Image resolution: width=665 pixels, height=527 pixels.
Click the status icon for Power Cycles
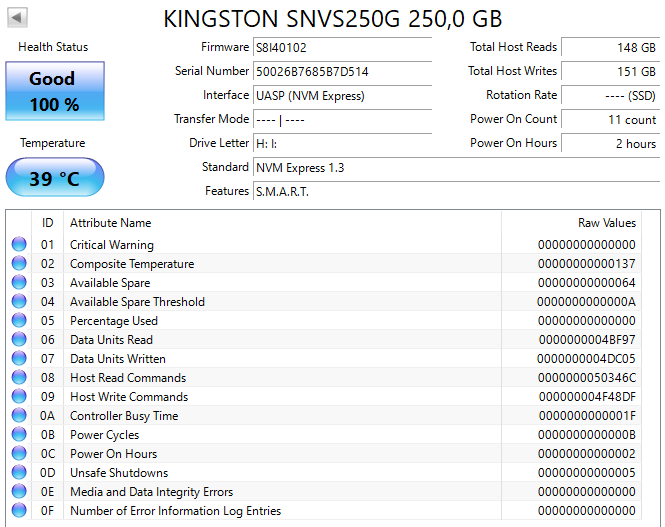(x=19, y=435)
